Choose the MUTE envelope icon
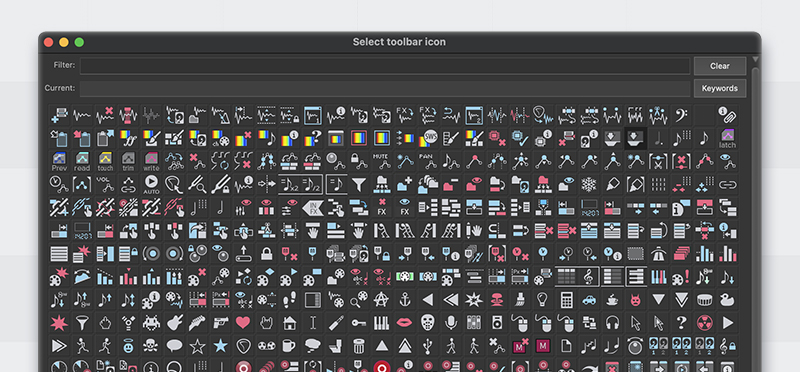The image size is (800, 372). coord(381,161)
